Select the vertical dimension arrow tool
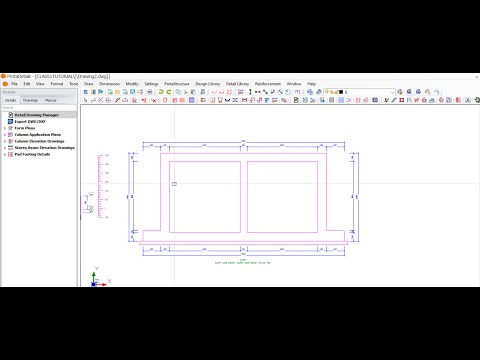480x360 pixels. tap(250, 92)
